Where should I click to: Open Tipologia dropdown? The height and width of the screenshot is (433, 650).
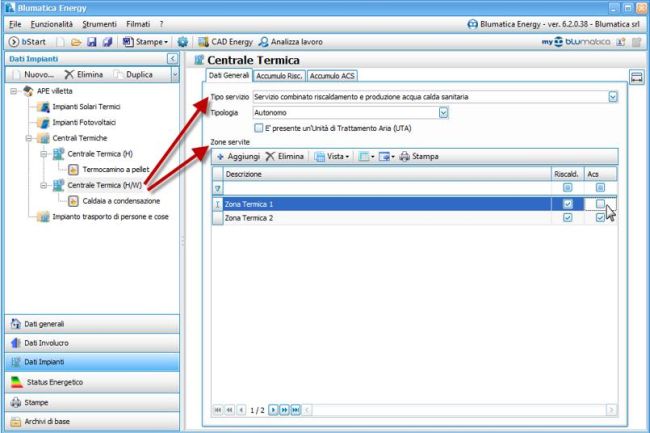(x=443, y=113)
